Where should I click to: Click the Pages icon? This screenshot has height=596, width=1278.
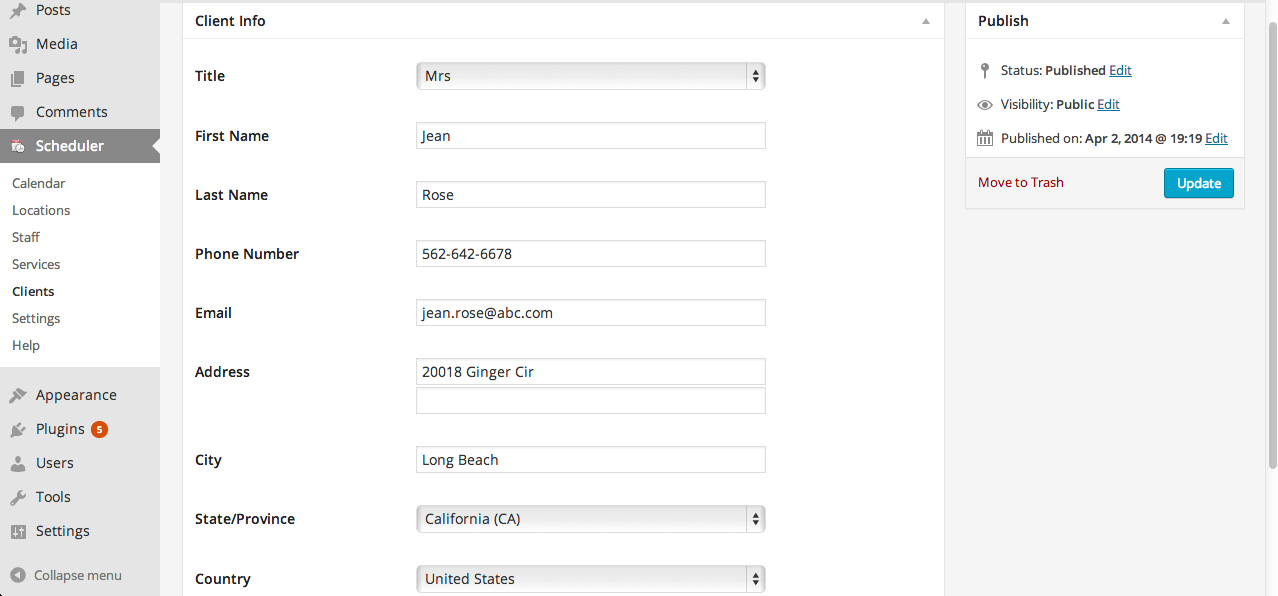pyautogui.click(x=18, y=78)
